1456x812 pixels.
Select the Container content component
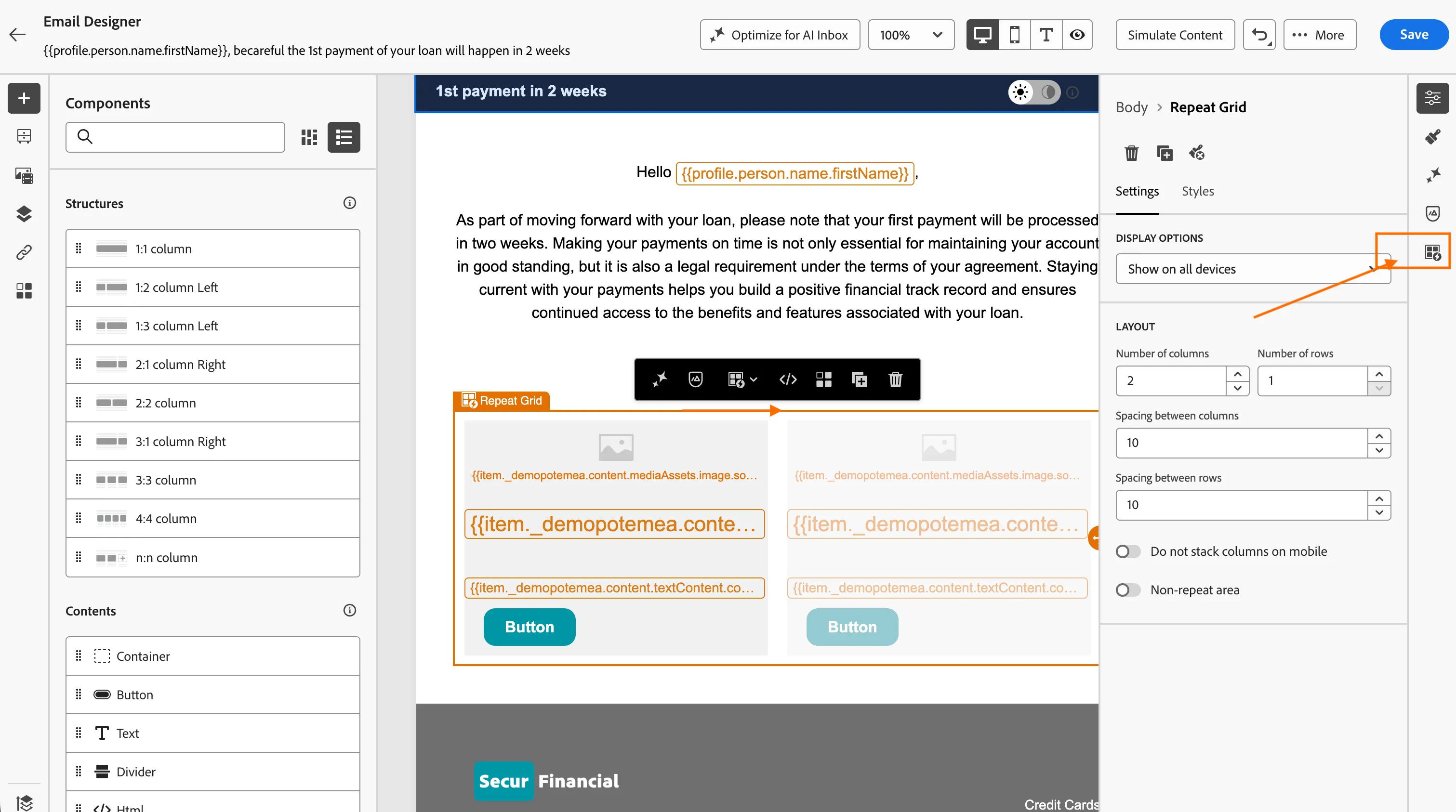click(212, 656)
